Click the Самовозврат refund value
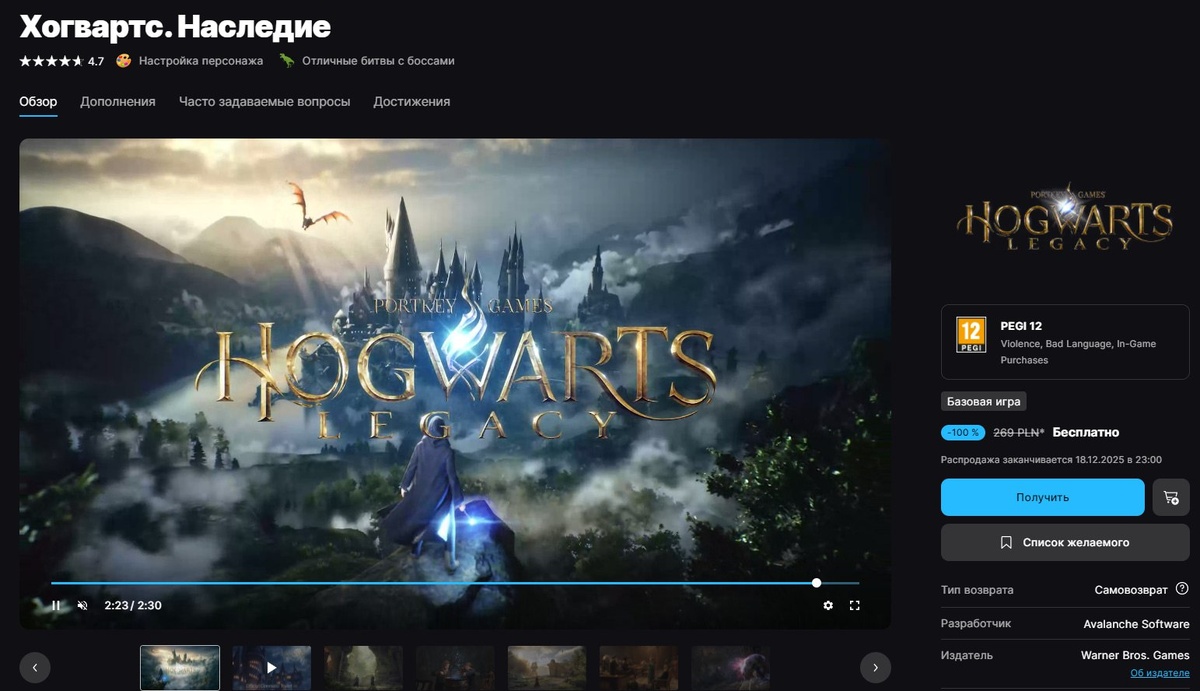The width and height of the screenshot is (1200, 691). [x=1131, y=590]
